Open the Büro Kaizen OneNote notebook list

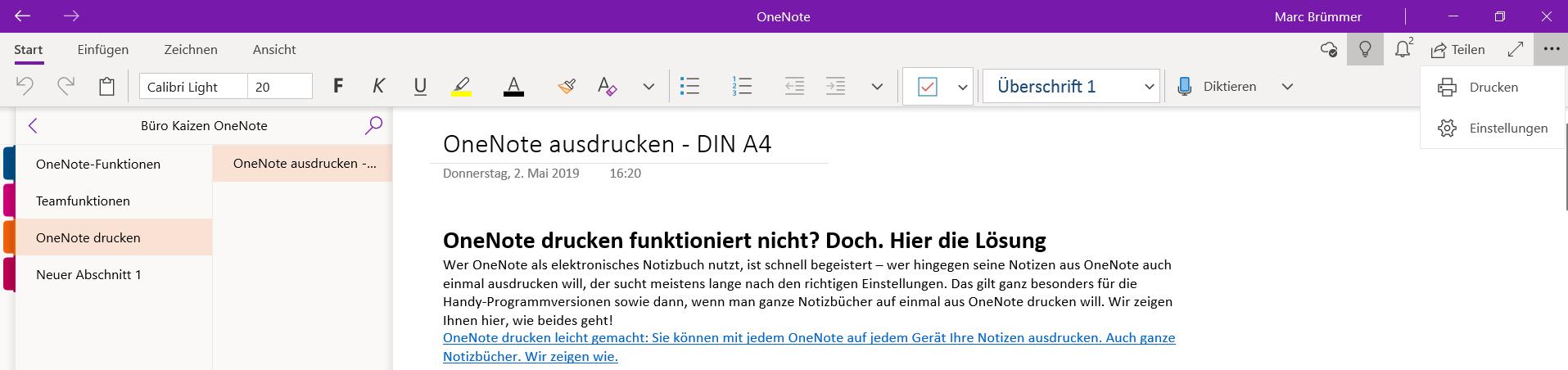[x=204, y=126]
